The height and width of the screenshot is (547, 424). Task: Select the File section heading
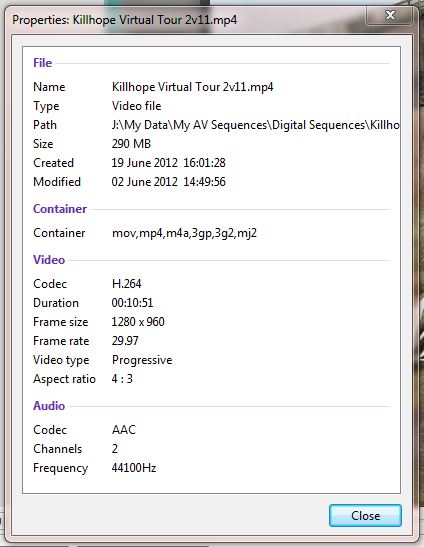click(x=43, y=63)
